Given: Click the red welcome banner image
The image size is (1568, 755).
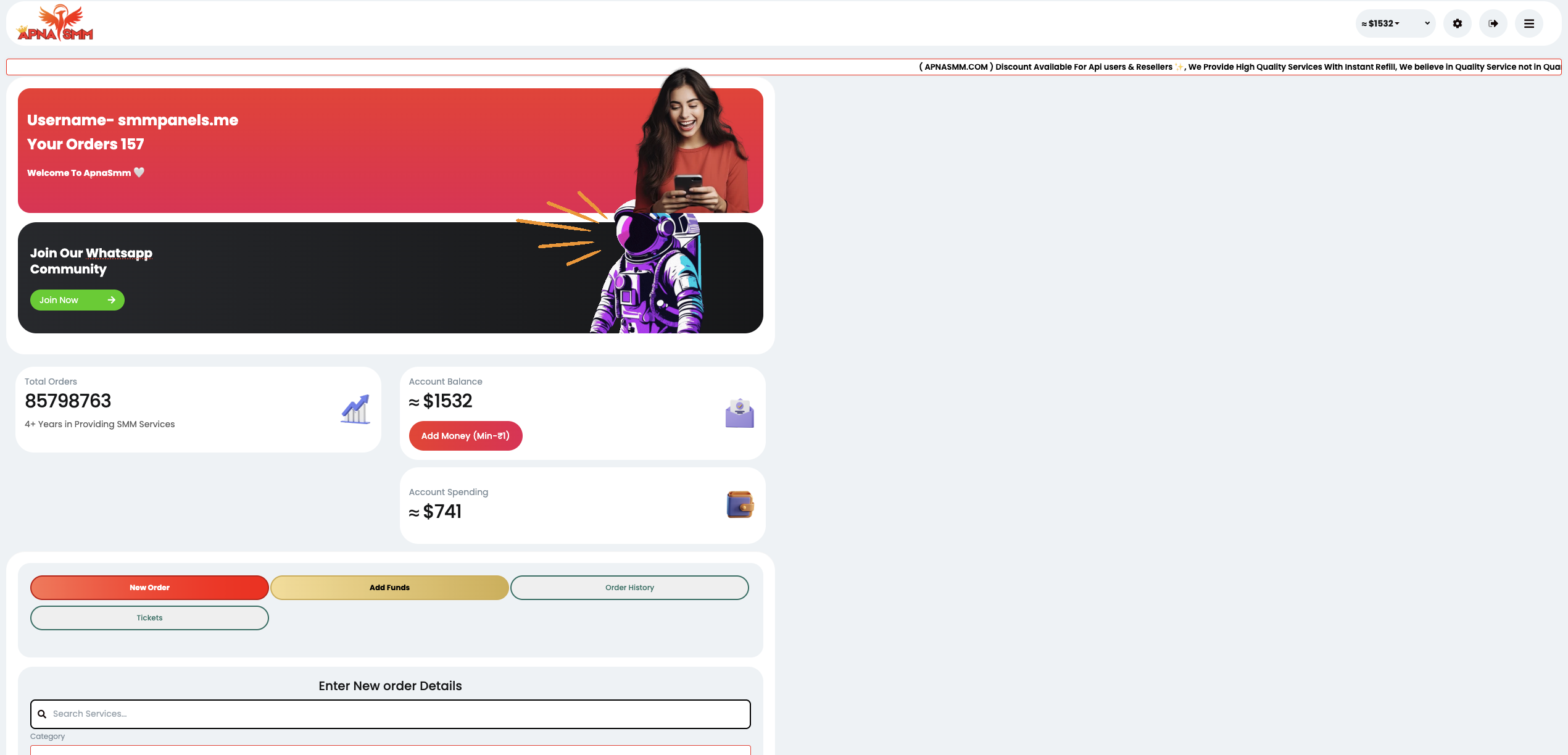Looking at the screenshot, I should (390, 151).
